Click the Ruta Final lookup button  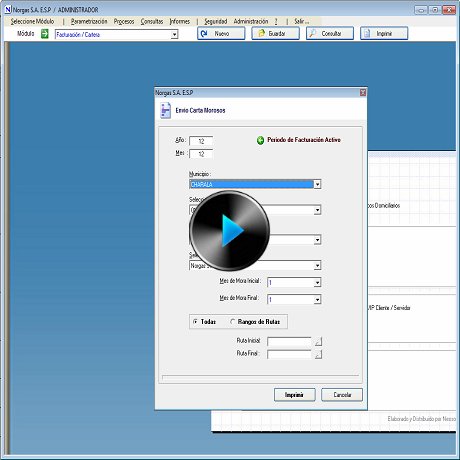point(318,354)
